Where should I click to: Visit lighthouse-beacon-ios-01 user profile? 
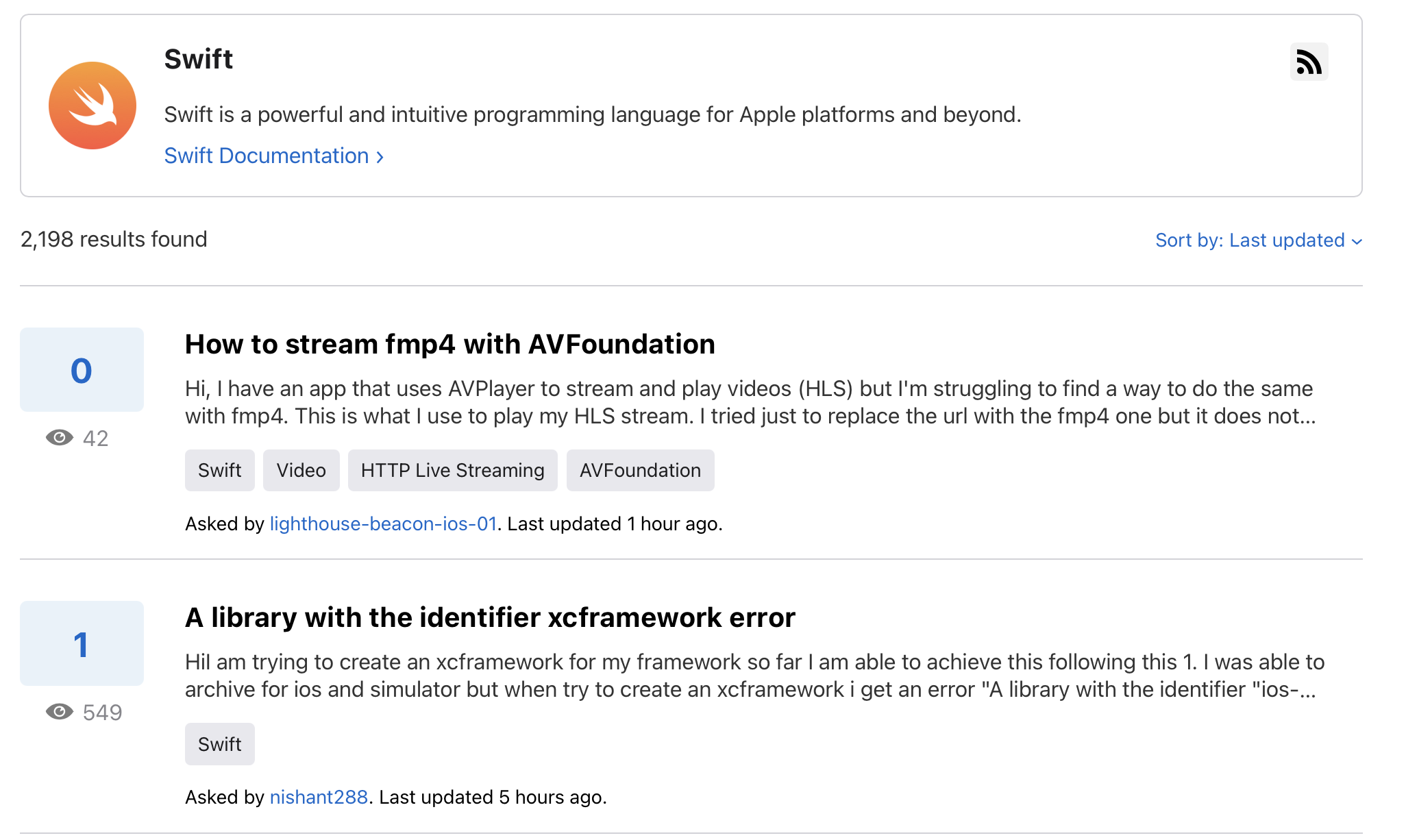[383, 524]
